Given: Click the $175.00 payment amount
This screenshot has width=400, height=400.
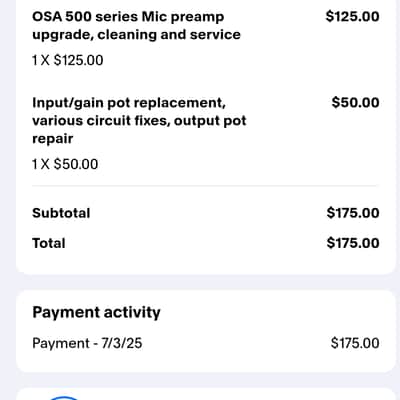Looking at the screenshot, I should [355, 343].
